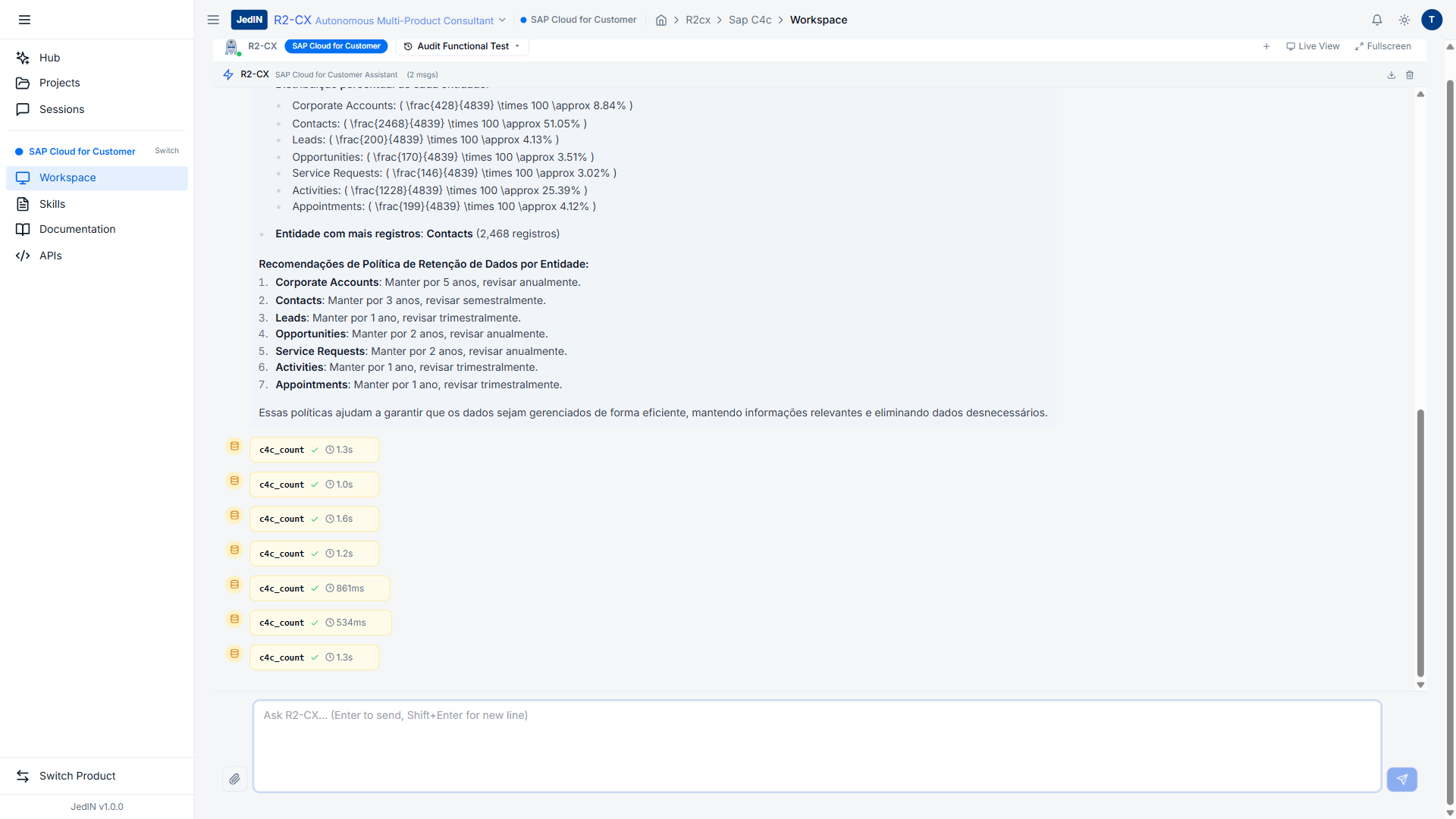Add new session with plus icon
1456x819 pixels.
pos(1266,46)
